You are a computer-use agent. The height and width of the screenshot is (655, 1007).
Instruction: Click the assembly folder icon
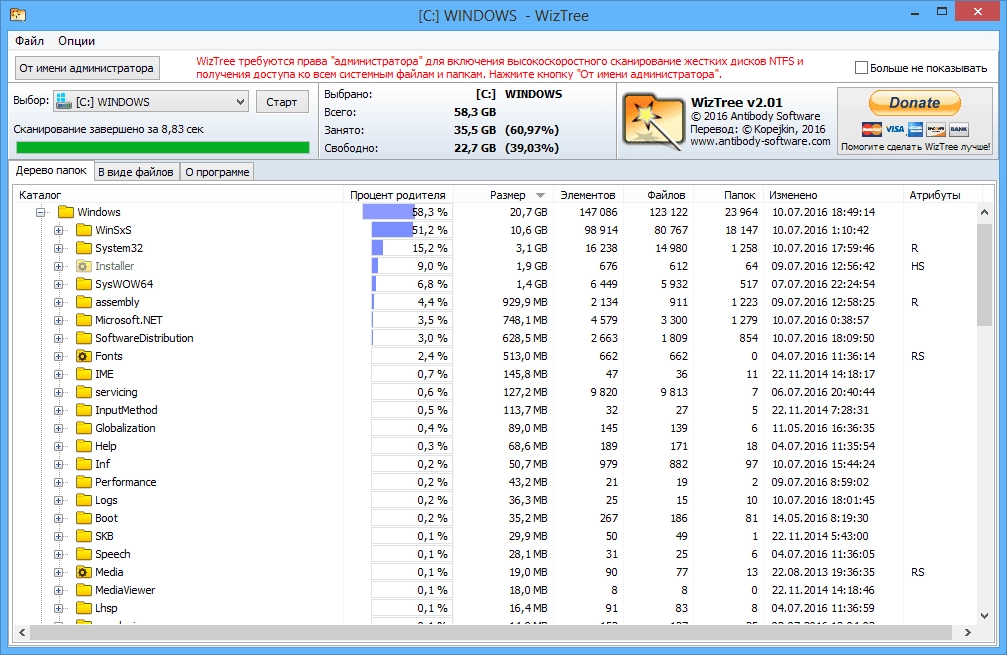coord(84,302)
